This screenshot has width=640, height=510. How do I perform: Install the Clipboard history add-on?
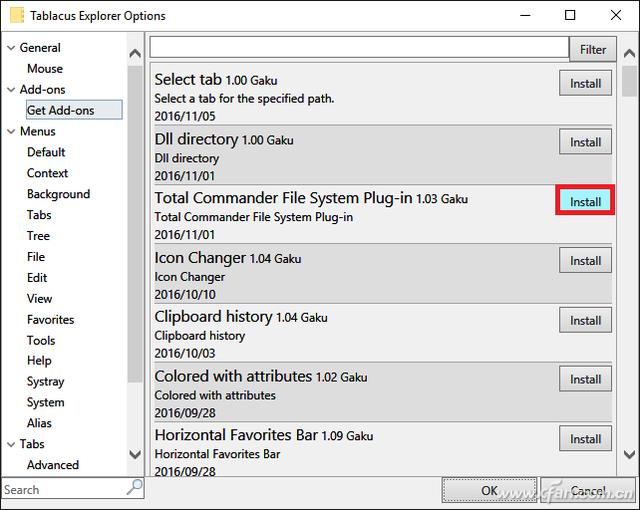point(585,320)
